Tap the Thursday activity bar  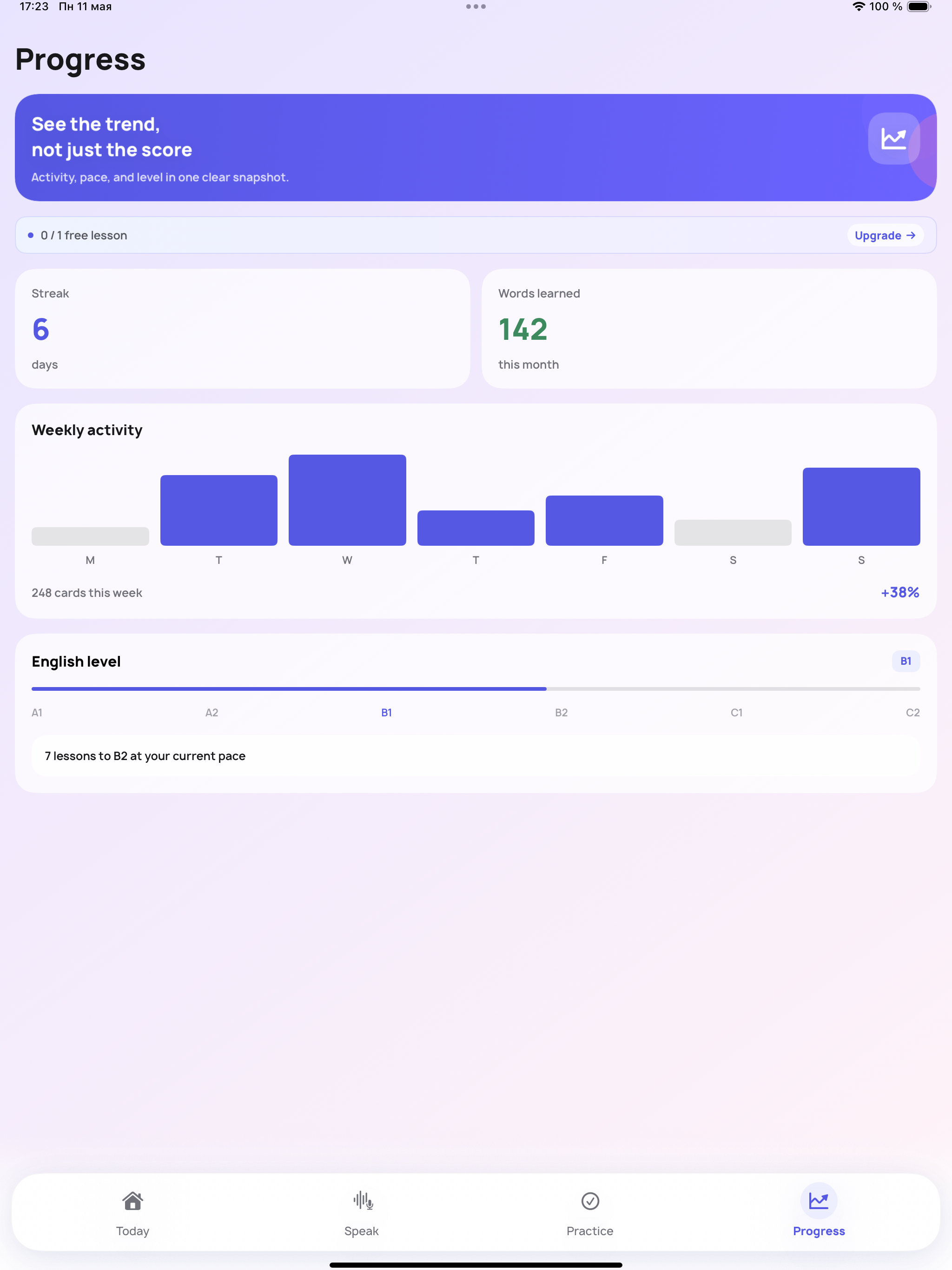[476, 528]
